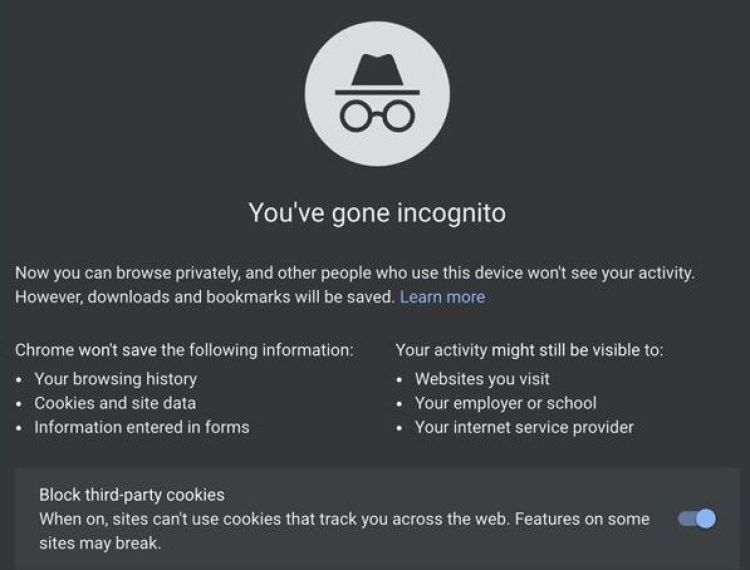Click "Chrome won't save the following information" heading

point(184,350)
